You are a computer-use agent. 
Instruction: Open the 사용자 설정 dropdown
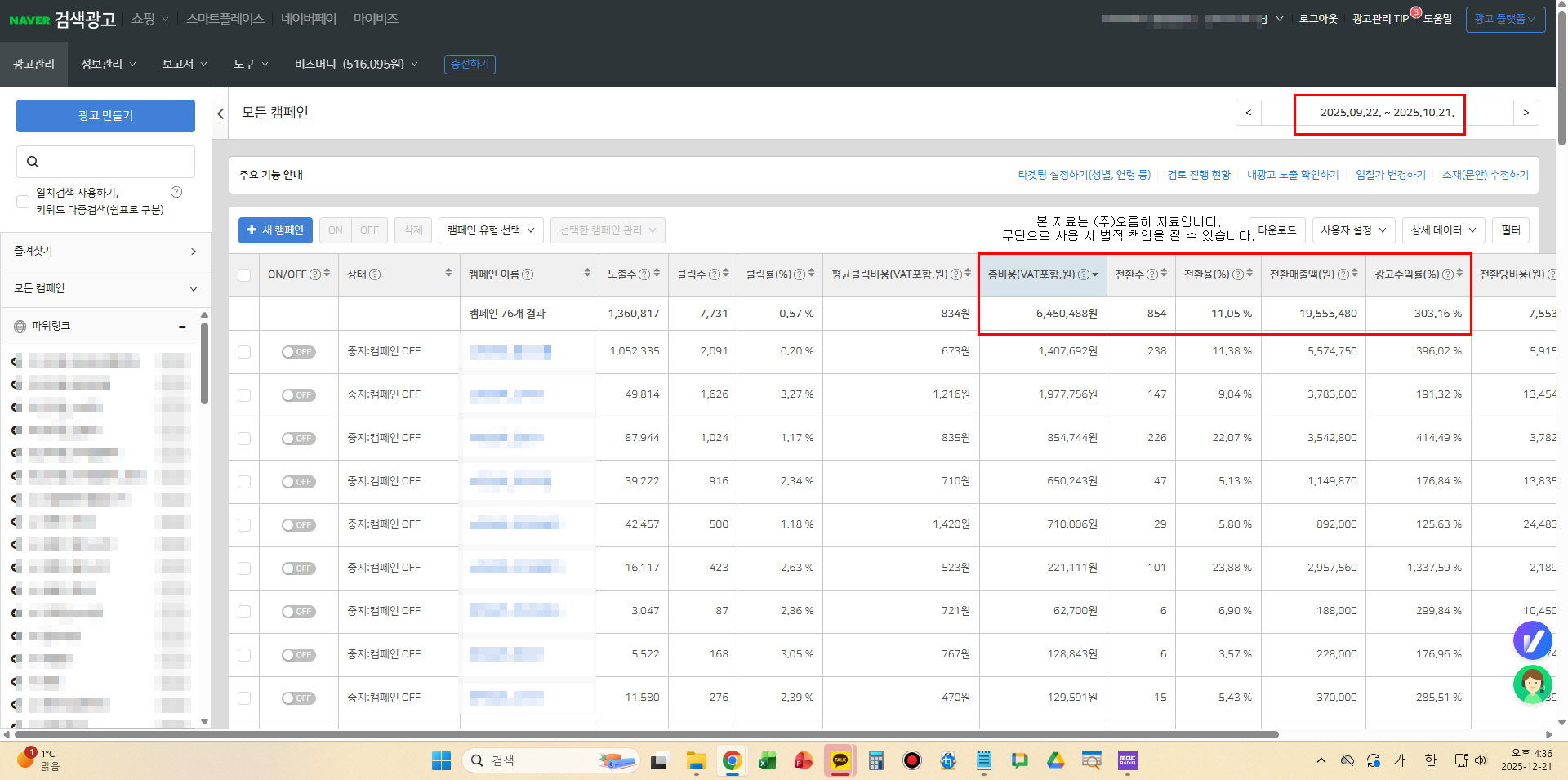point(1353,230)
